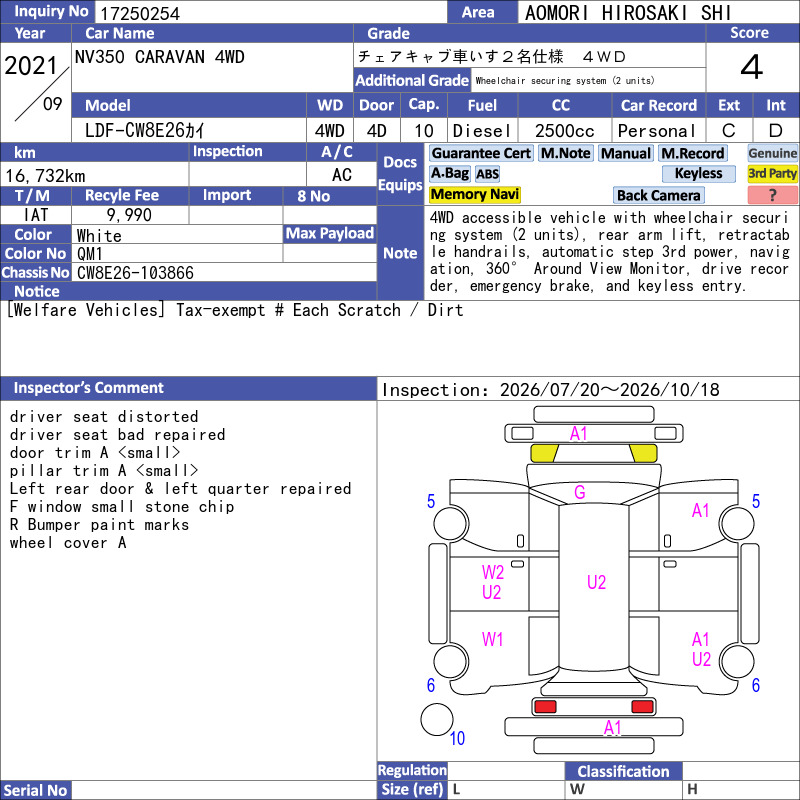Click the chassis number CW8E26-103866
The height and width of the screenshot is (800, 800).
click(x=135, y=273)
